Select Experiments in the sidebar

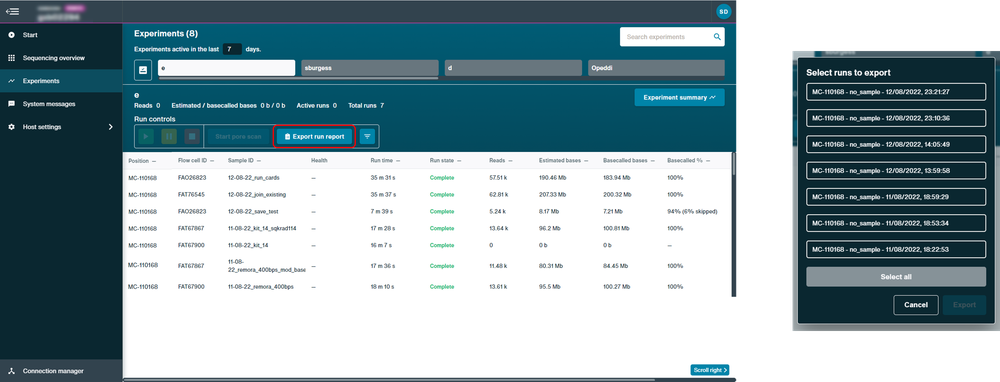tap(61, 81)
